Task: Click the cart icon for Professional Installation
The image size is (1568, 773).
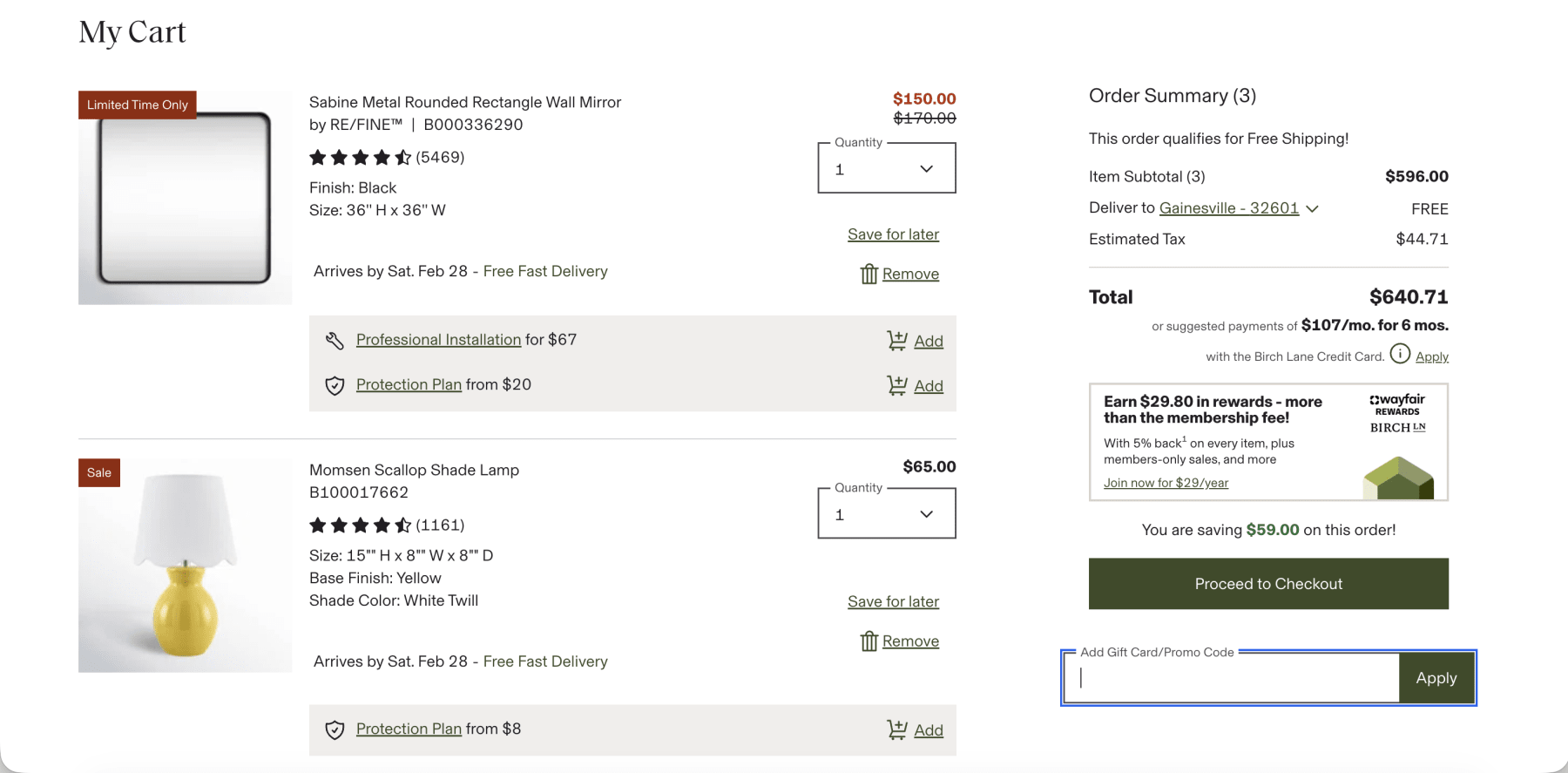Action: coord(896,341)
